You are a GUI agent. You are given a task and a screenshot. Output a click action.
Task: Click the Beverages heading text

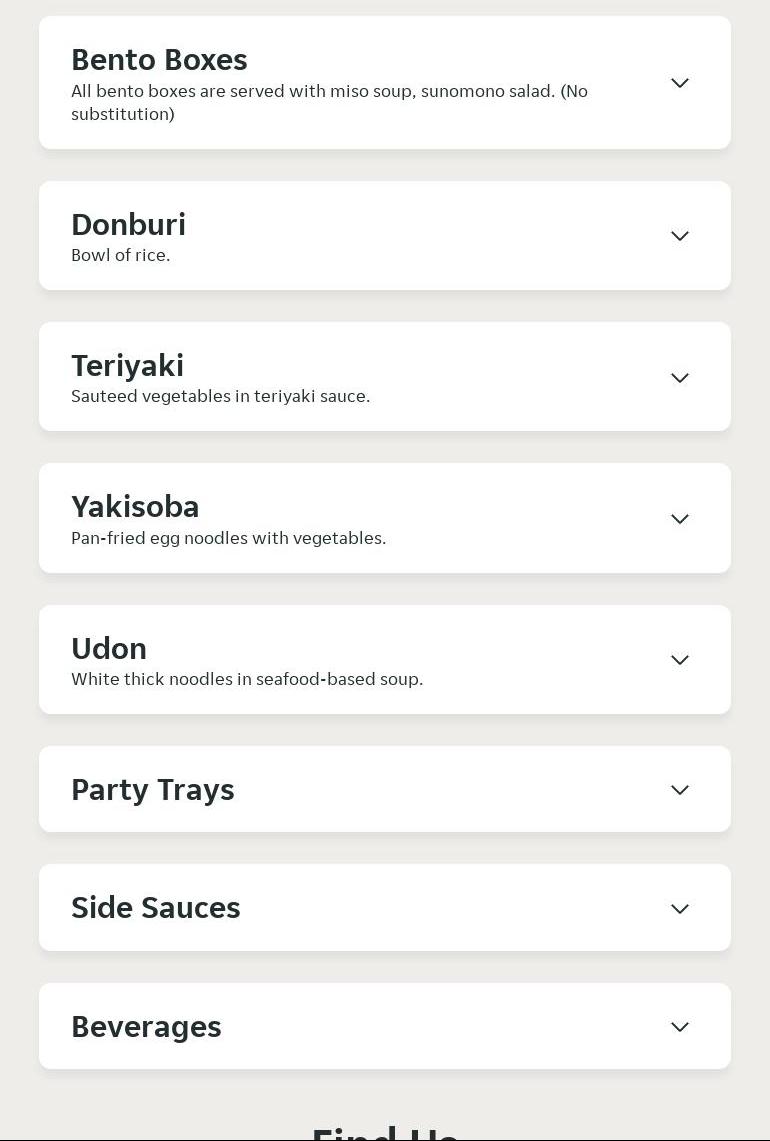tap(146, 1027)
